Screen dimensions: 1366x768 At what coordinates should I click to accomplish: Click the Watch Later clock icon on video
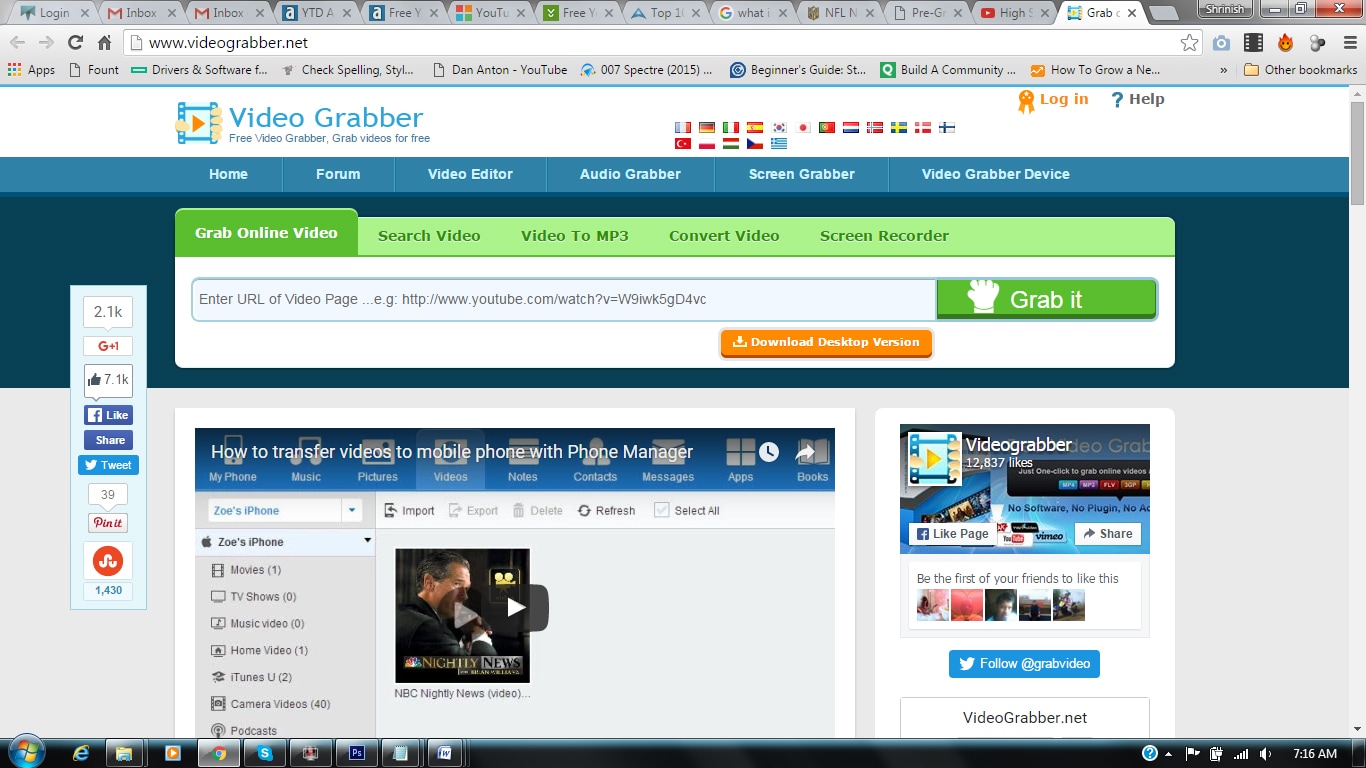768,452
